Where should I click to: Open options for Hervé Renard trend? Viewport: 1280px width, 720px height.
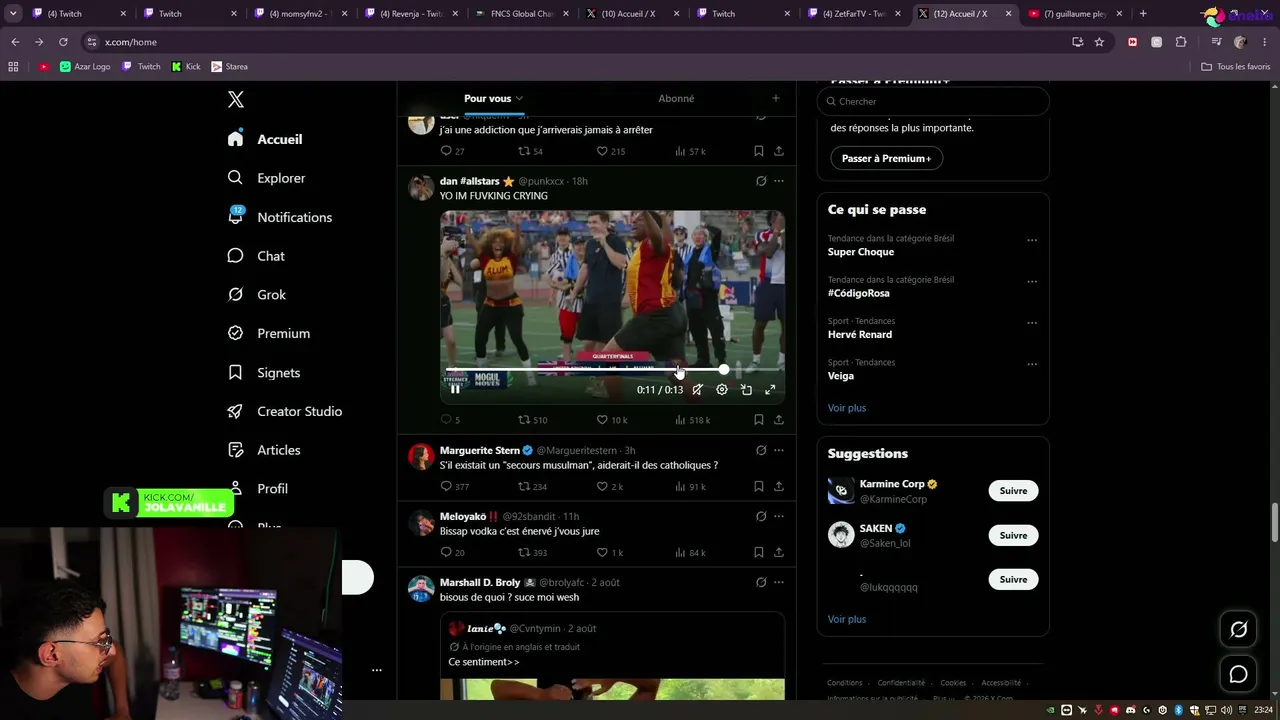tap(1032, 323)
